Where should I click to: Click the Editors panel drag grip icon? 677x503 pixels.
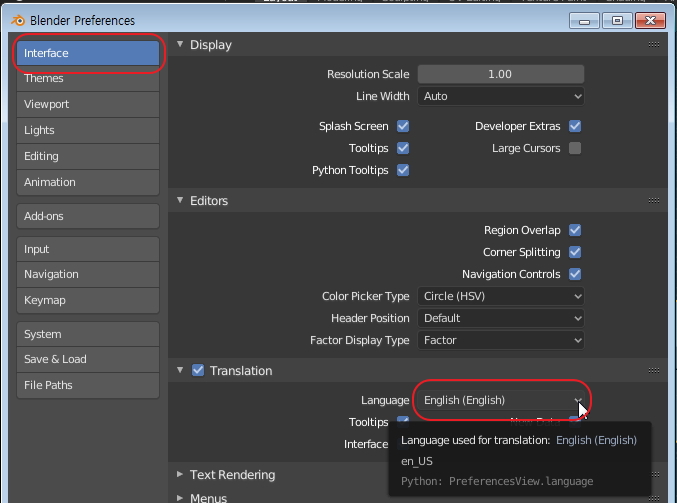click(x=654, y=200)
